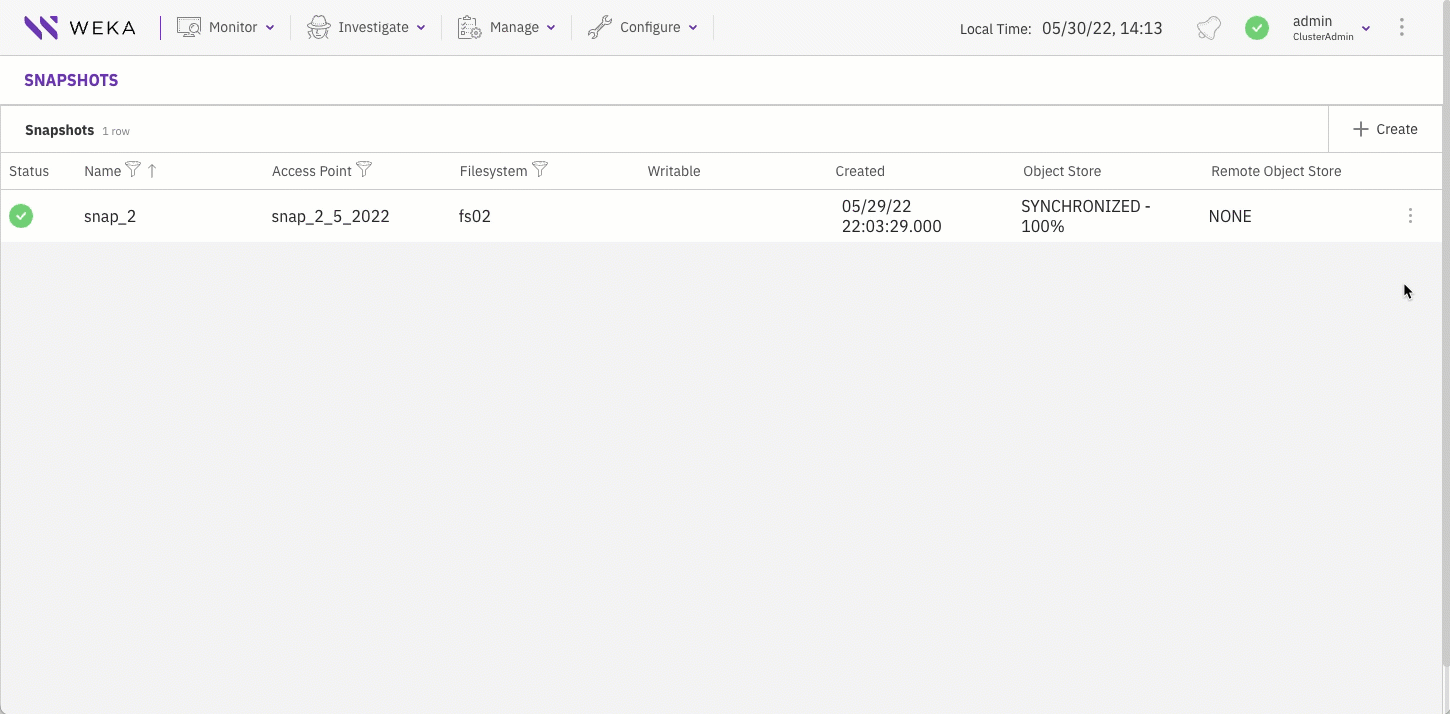The width and height of the screenshot is (1450, 714).
Task: Expand the Configure menu chevron
Action: point(694,28)
